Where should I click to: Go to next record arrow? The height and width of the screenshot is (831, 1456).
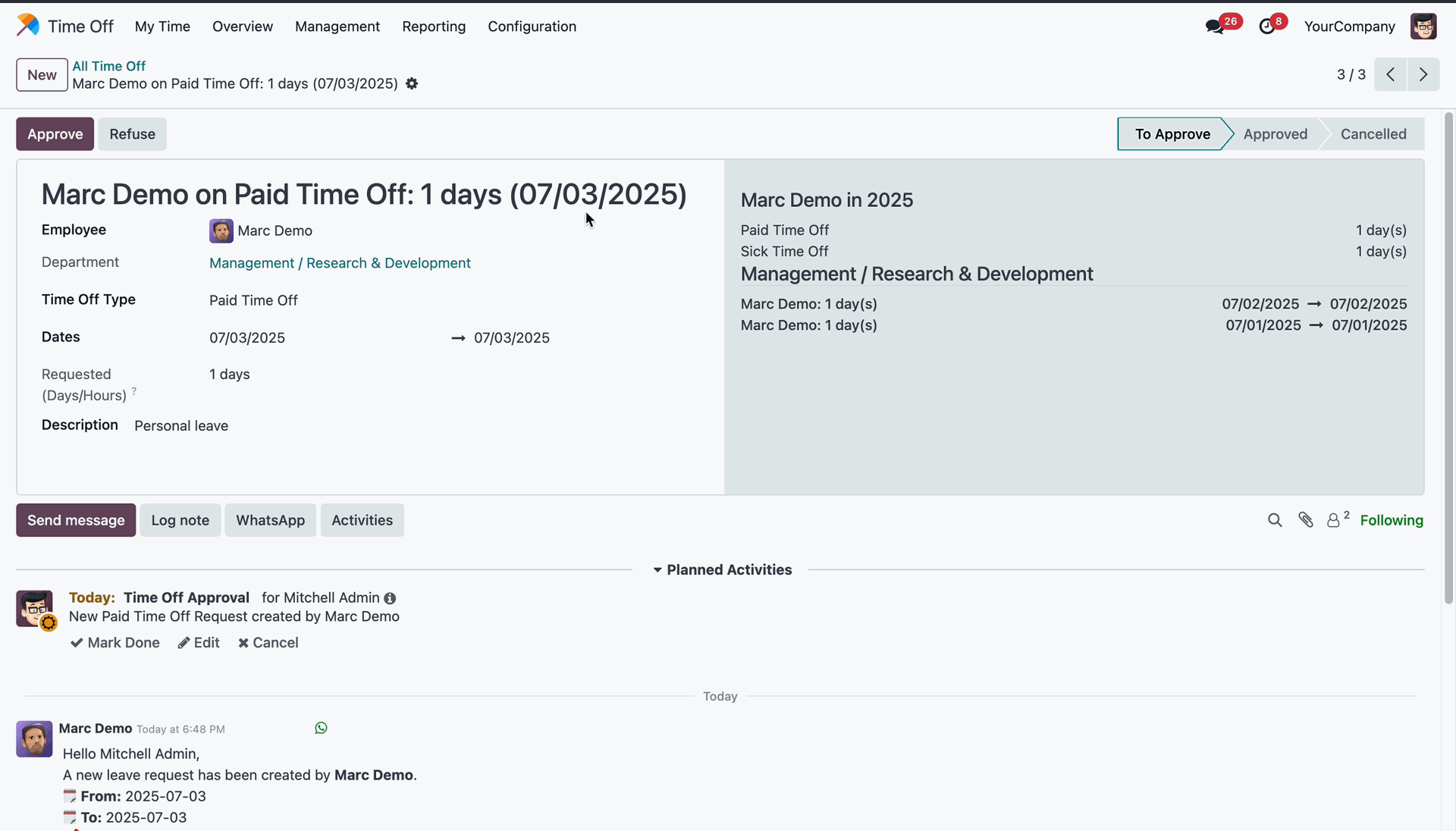click(1423, 74)
